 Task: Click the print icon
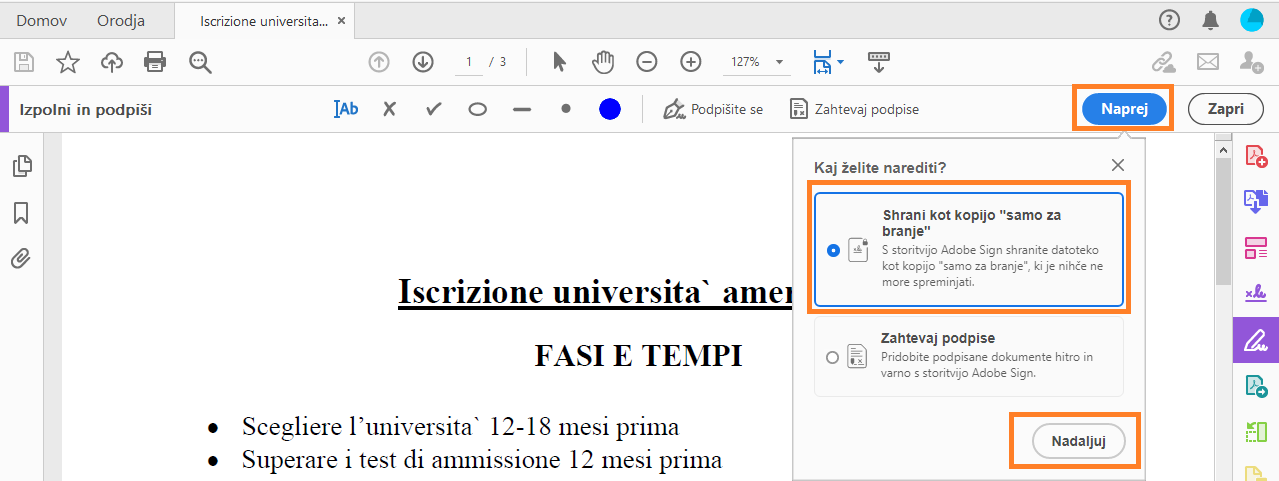click(155, 62)
